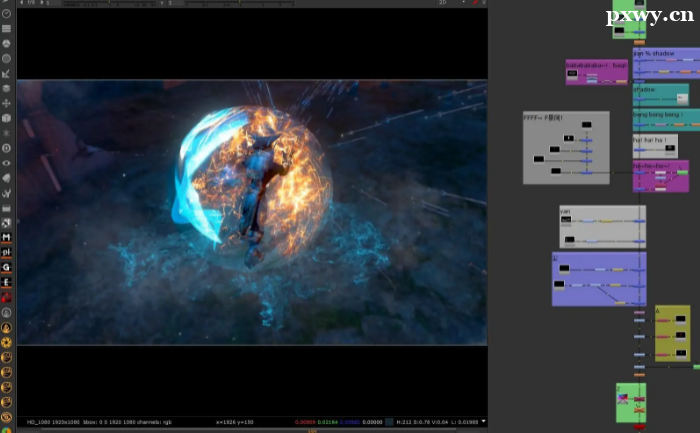
Task: Click the sampled color swatch in status bar
Action: pyautogui.click(x=389, y=422)
